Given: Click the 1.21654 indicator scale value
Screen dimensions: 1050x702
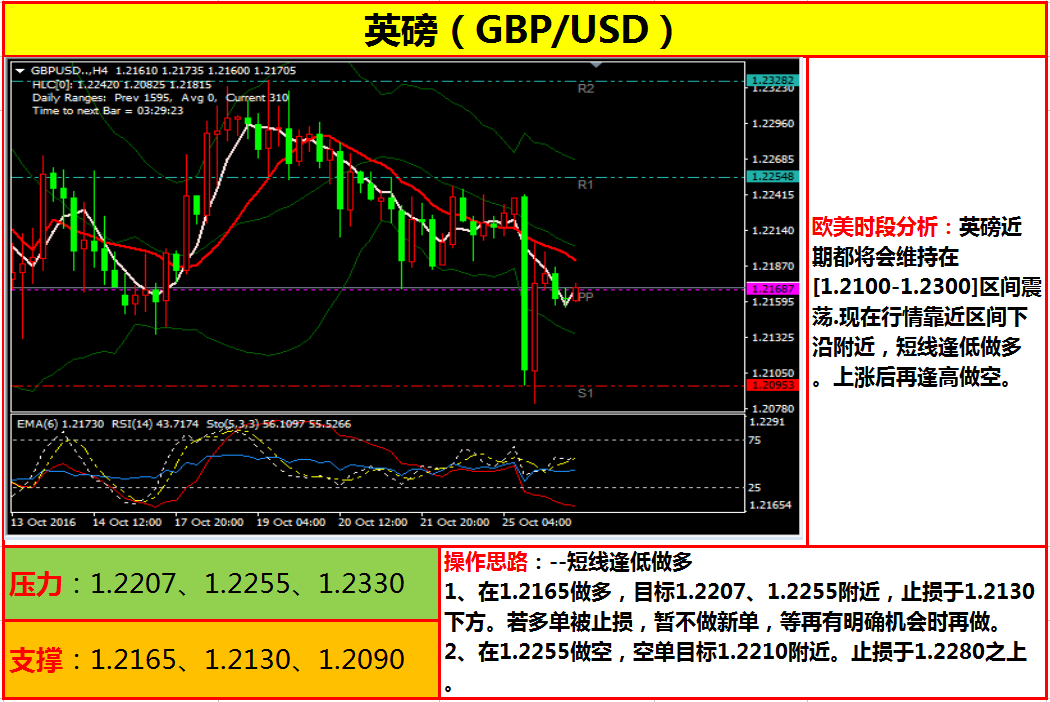Looking at the screenshot, I should coord(770,505).
